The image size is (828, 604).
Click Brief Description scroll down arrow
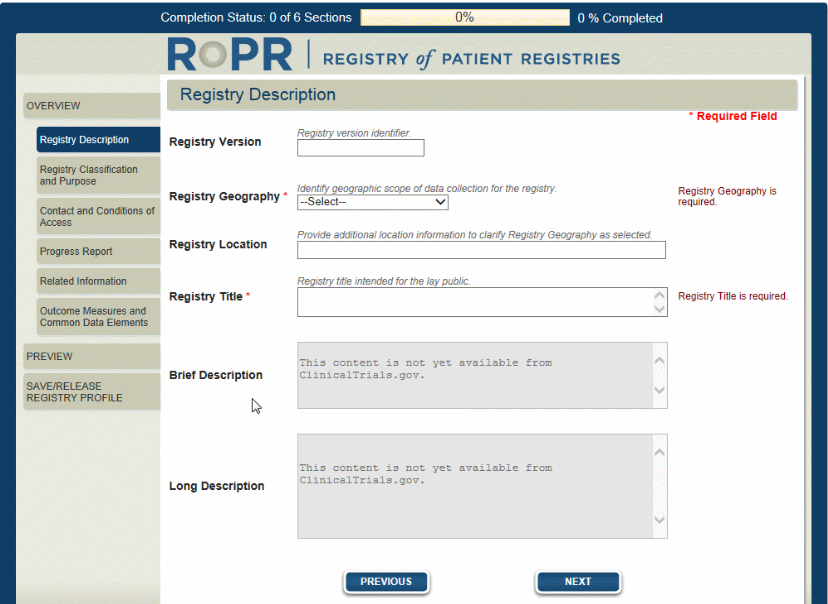660,390
